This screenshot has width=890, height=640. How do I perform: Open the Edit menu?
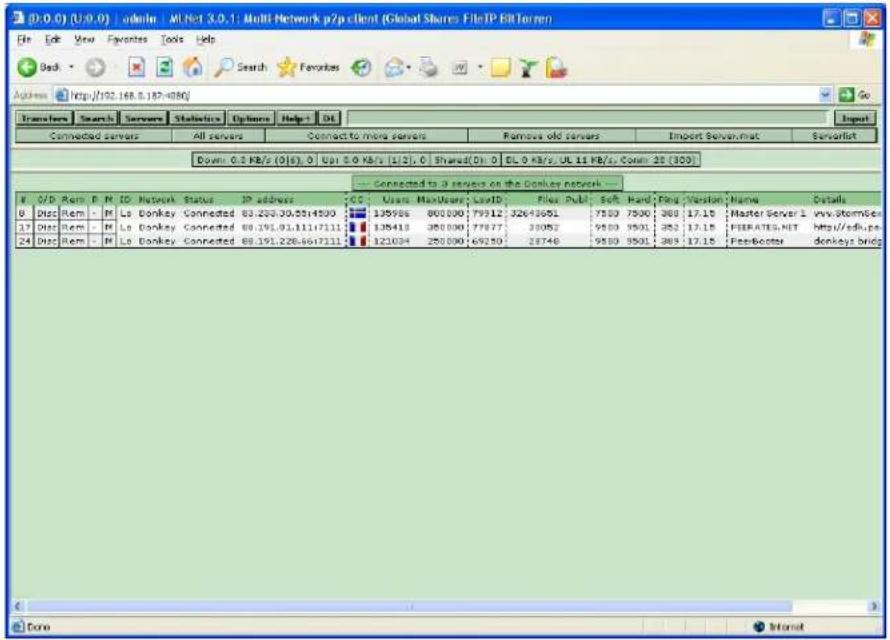coord(53,39)
